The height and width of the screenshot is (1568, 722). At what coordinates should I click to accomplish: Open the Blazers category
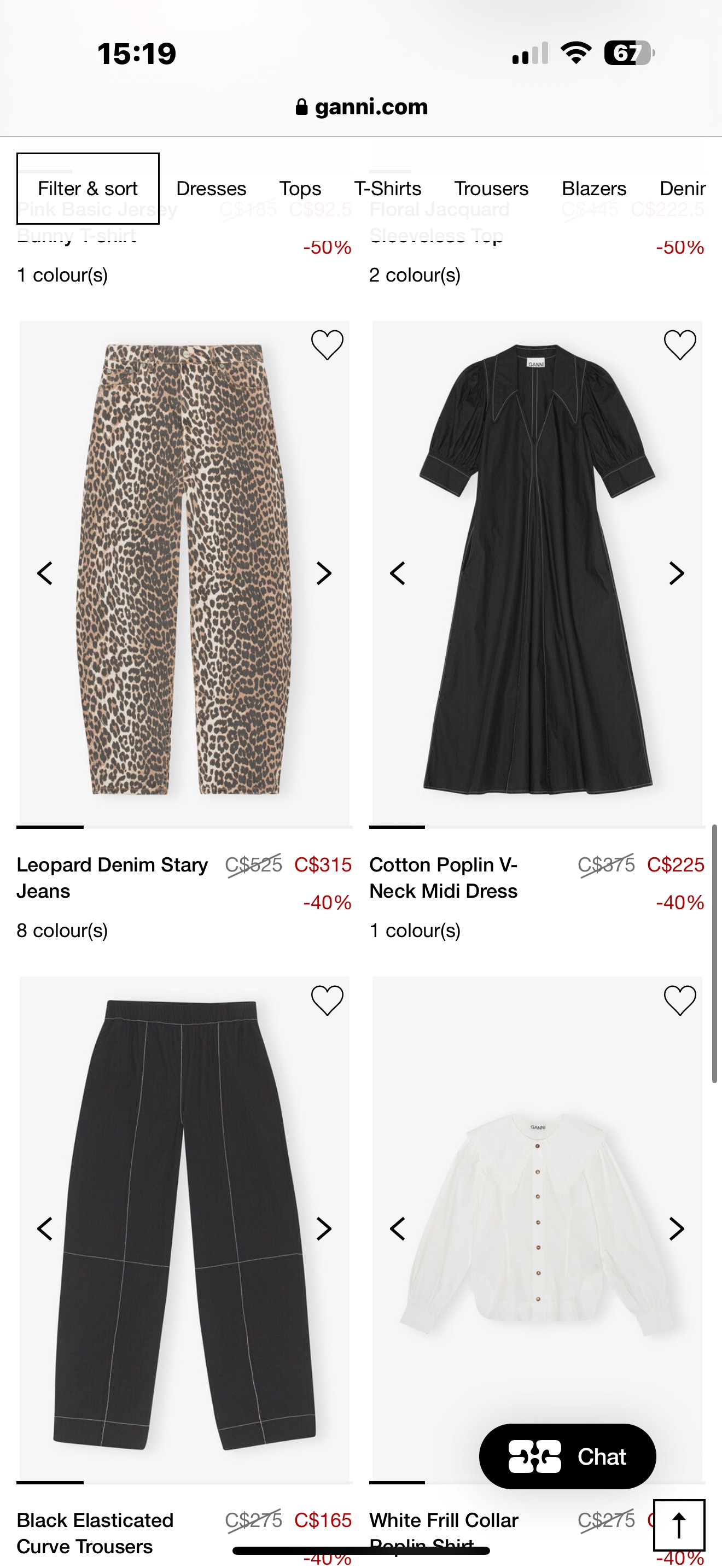[593, 189]
